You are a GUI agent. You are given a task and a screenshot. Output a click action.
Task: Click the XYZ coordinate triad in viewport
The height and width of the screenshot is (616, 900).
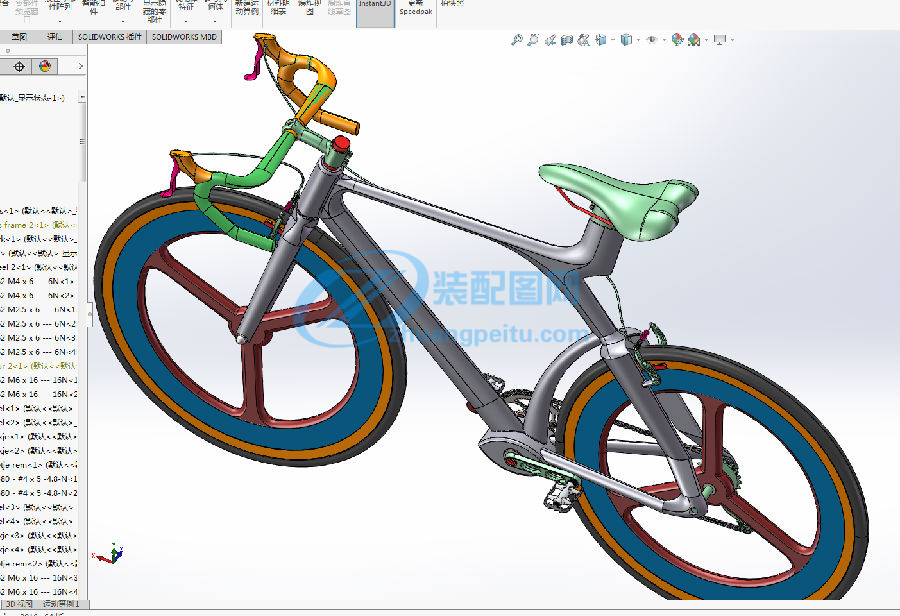coord(108,554)
